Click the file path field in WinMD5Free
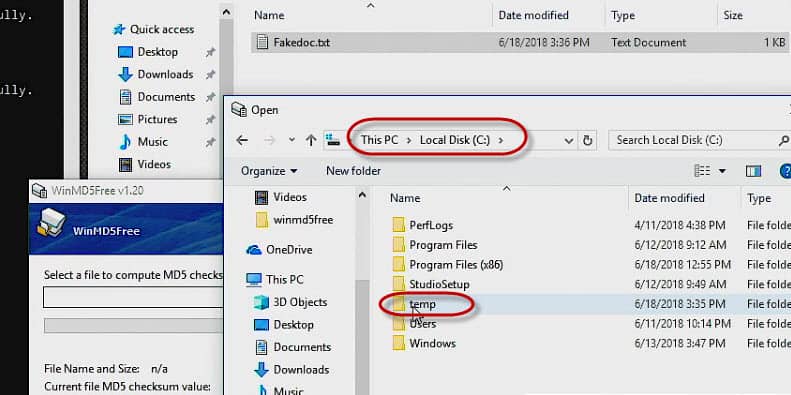 [133, 297]
